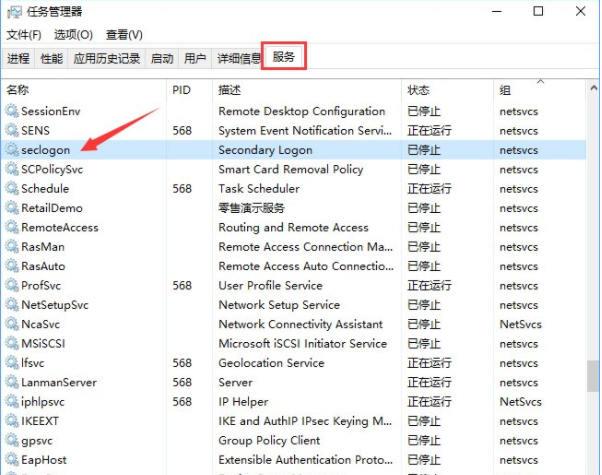Click the gear icon beside RasMan
Screen dimensions: 602x475
click(x=12, y=247)
